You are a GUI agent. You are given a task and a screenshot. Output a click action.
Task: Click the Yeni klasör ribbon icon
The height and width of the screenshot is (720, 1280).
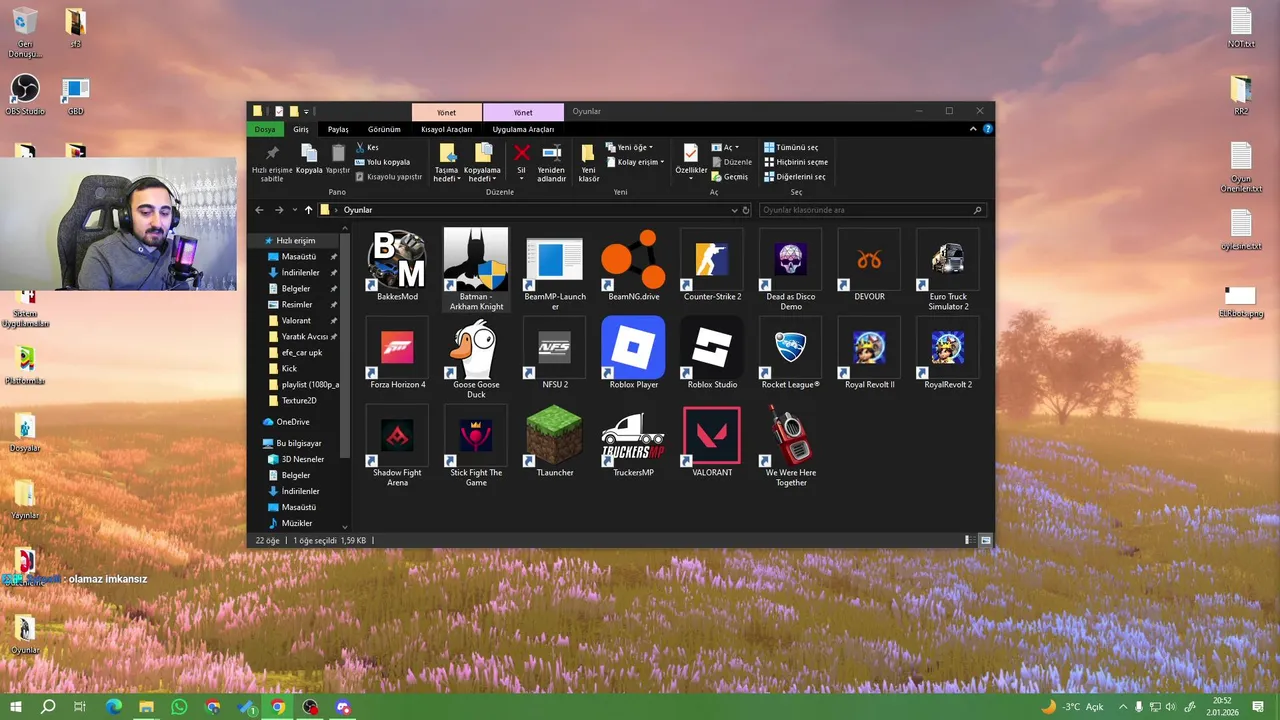pyautogui.click(x=588, y=162)
